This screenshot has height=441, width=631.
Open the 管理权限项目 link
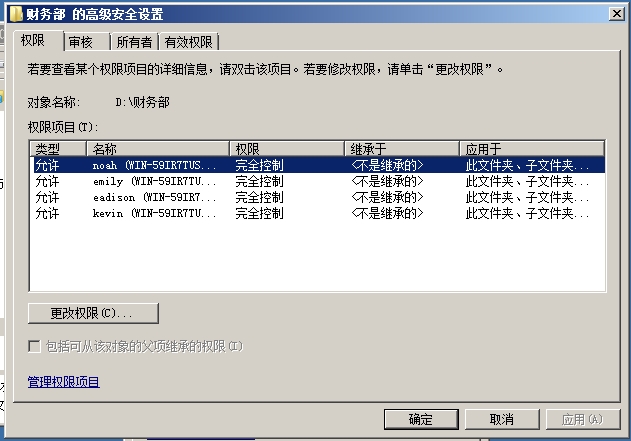[x=64, y=382]
